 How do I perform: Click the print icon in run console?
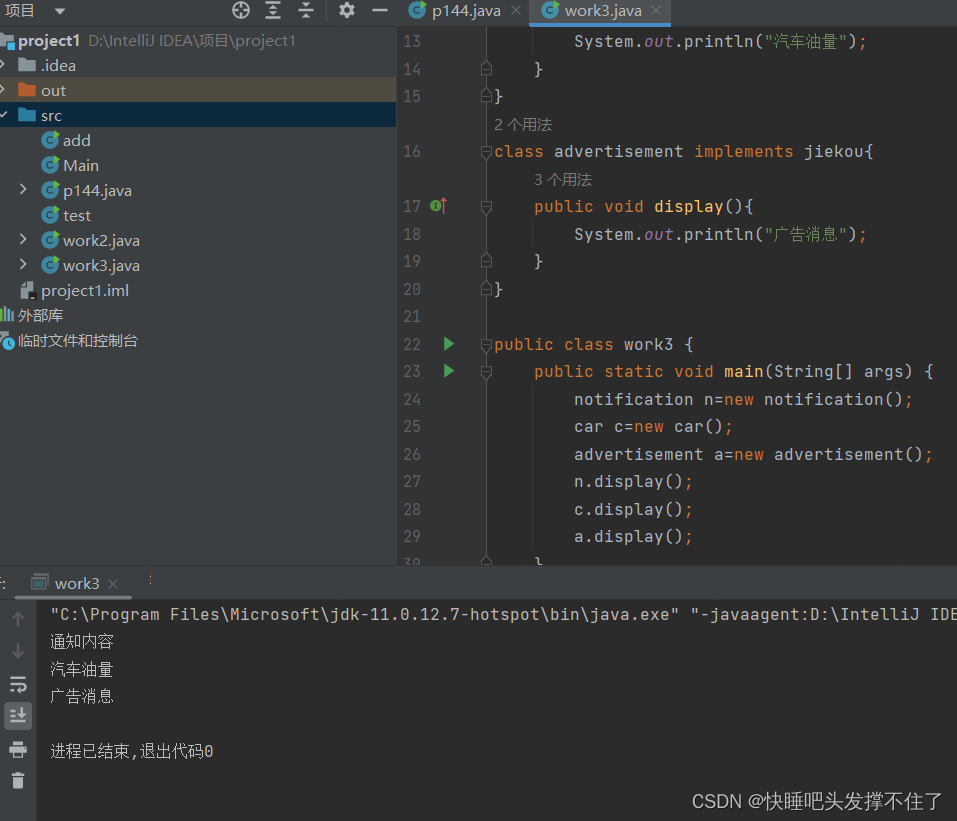coord(18,749)
